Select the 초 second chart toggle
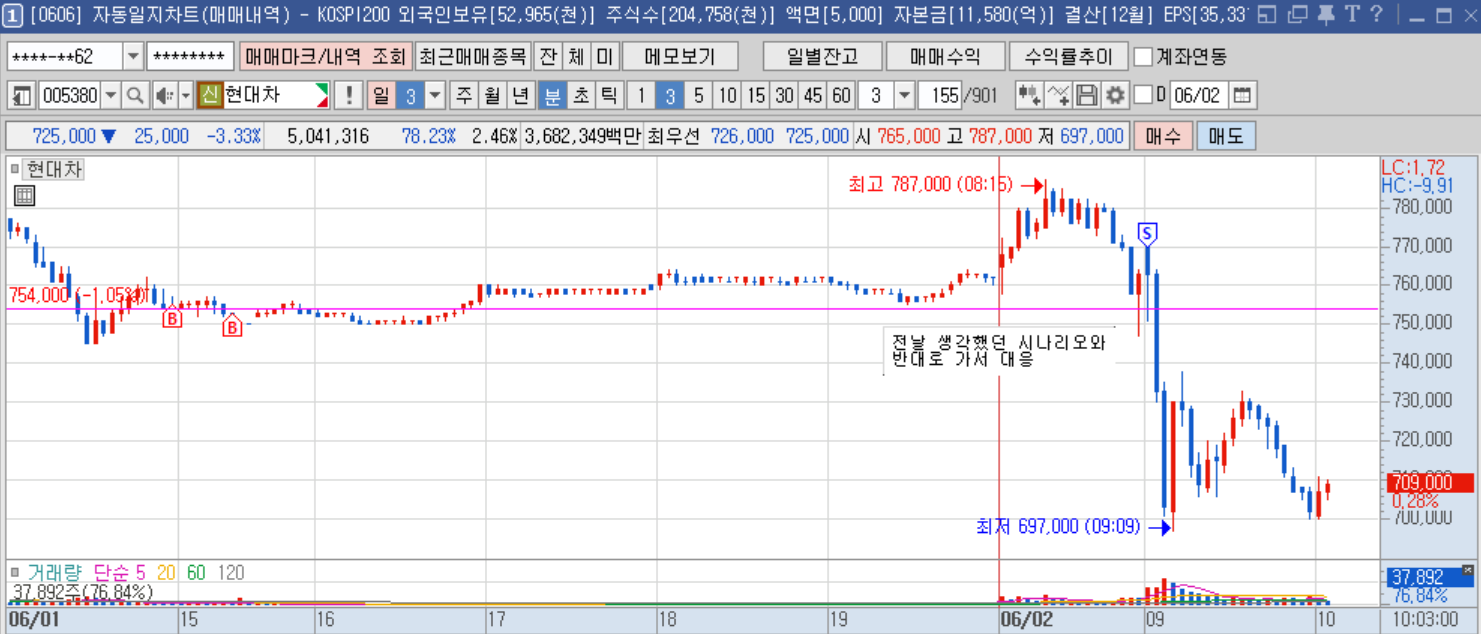The image size is (1481, 634). [580, 96]
